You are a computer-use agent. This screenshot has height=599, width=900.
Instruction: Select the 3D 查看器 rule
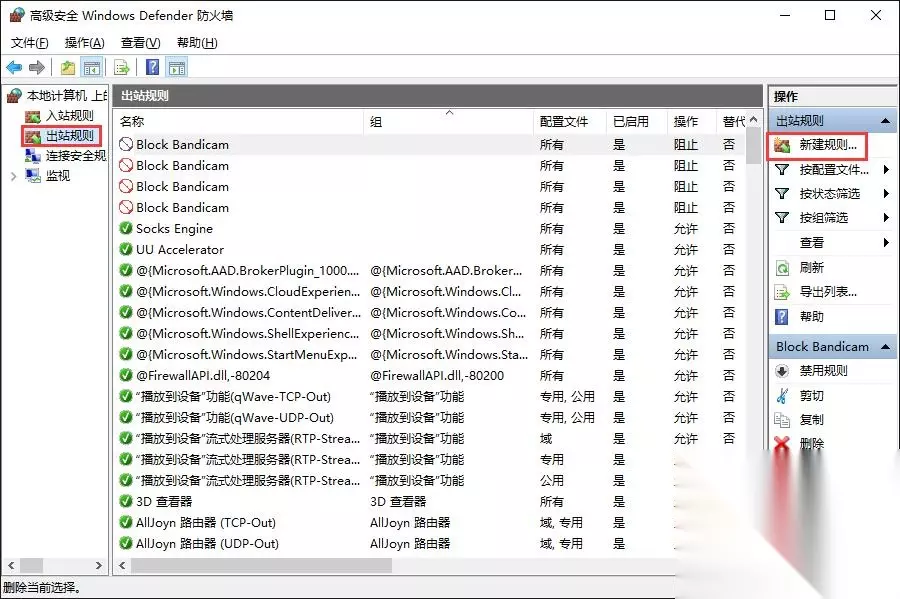[x=396, y=501]
